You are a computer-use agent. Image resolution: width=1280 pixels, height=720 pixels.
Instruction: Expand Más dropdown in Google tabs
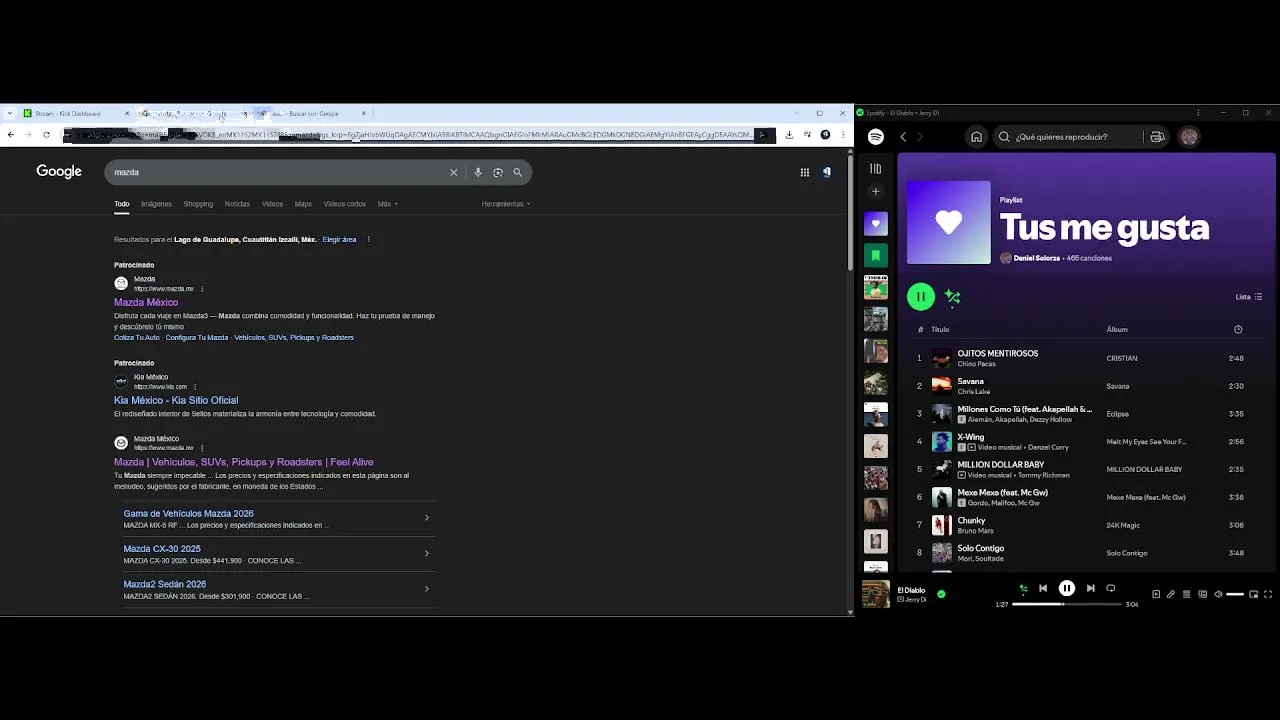(x=387, y=204)
